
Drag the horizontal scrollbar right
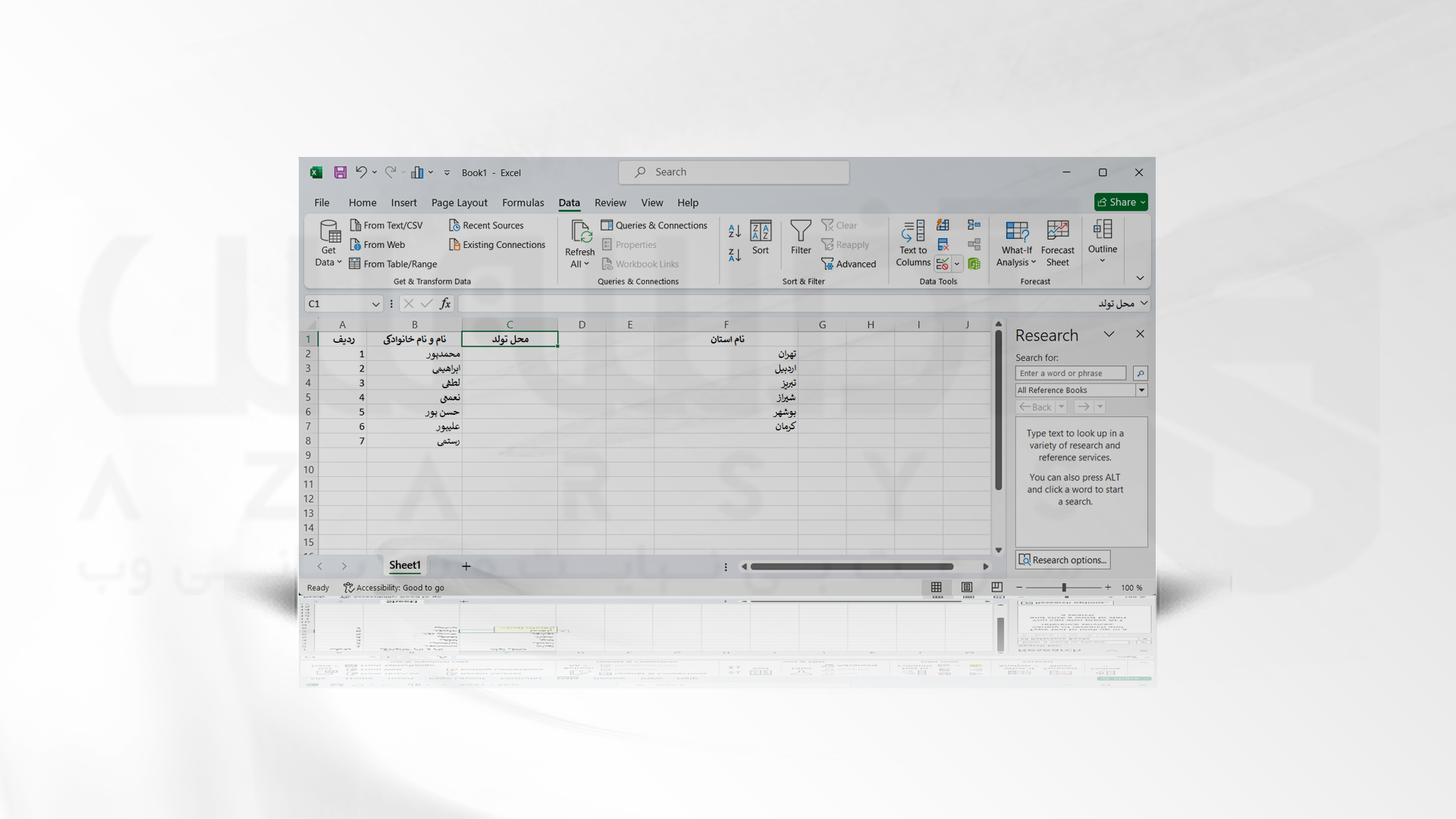[x=985, y=566]
